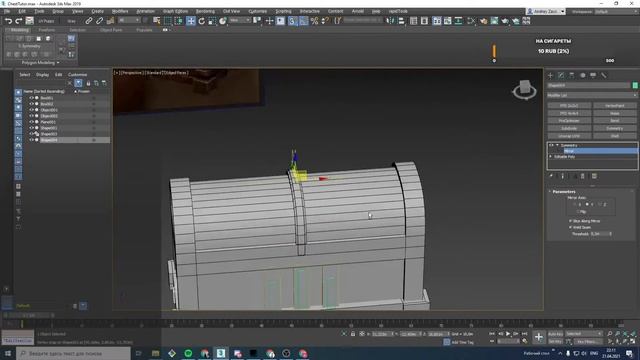Activate the Select and Rotate tool
The image size is (640, 360).
pos(202,20)
